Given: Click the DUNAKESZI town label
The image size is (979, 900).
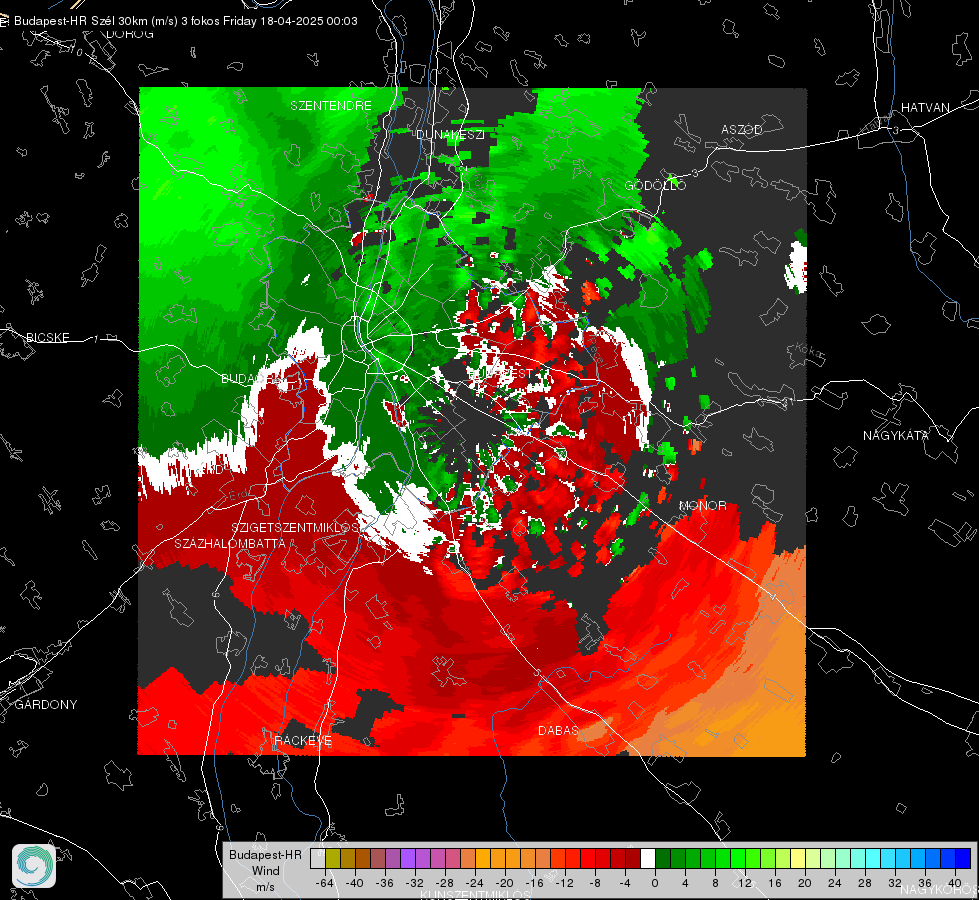Looking at the screenshot, I should [450, 134].
